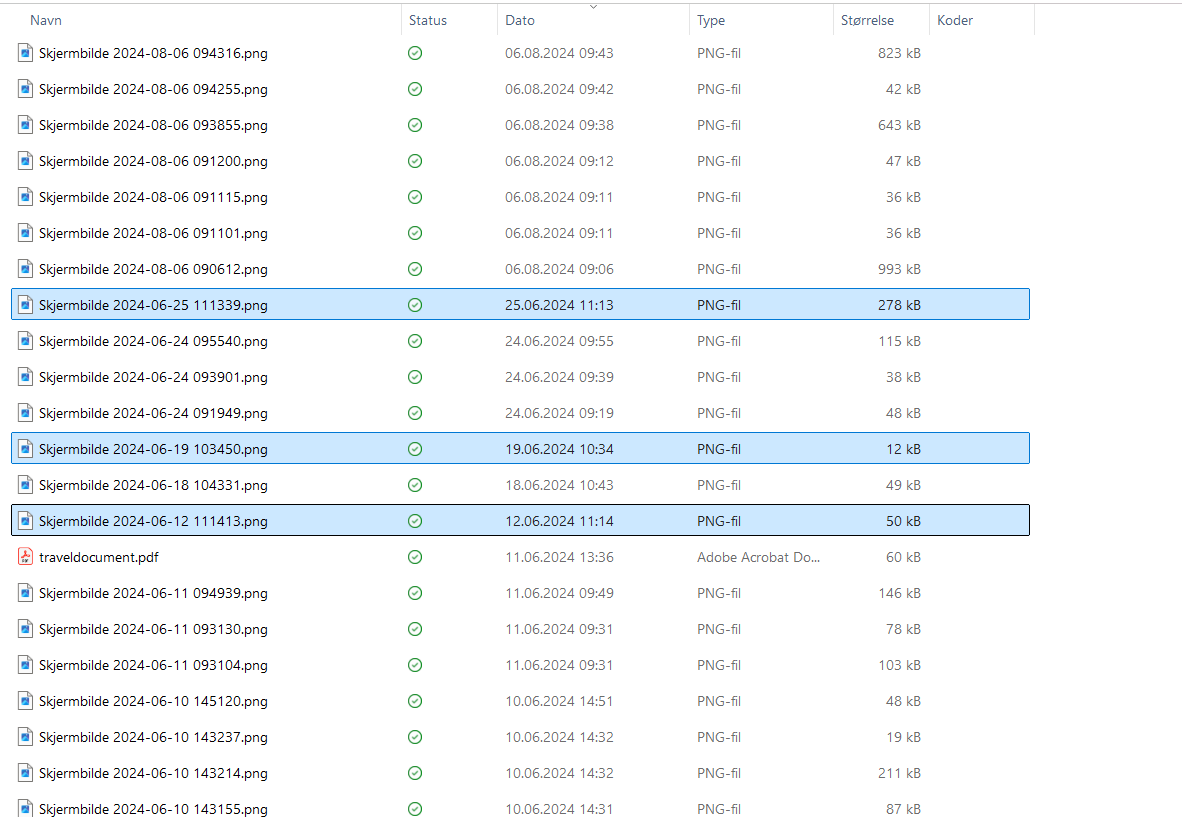The image size is (1182, 817).
Task: Click file icon of Skjermbilde 2024-06-10 143155.png
Action: pyautogui.click(x=26, y=808)
